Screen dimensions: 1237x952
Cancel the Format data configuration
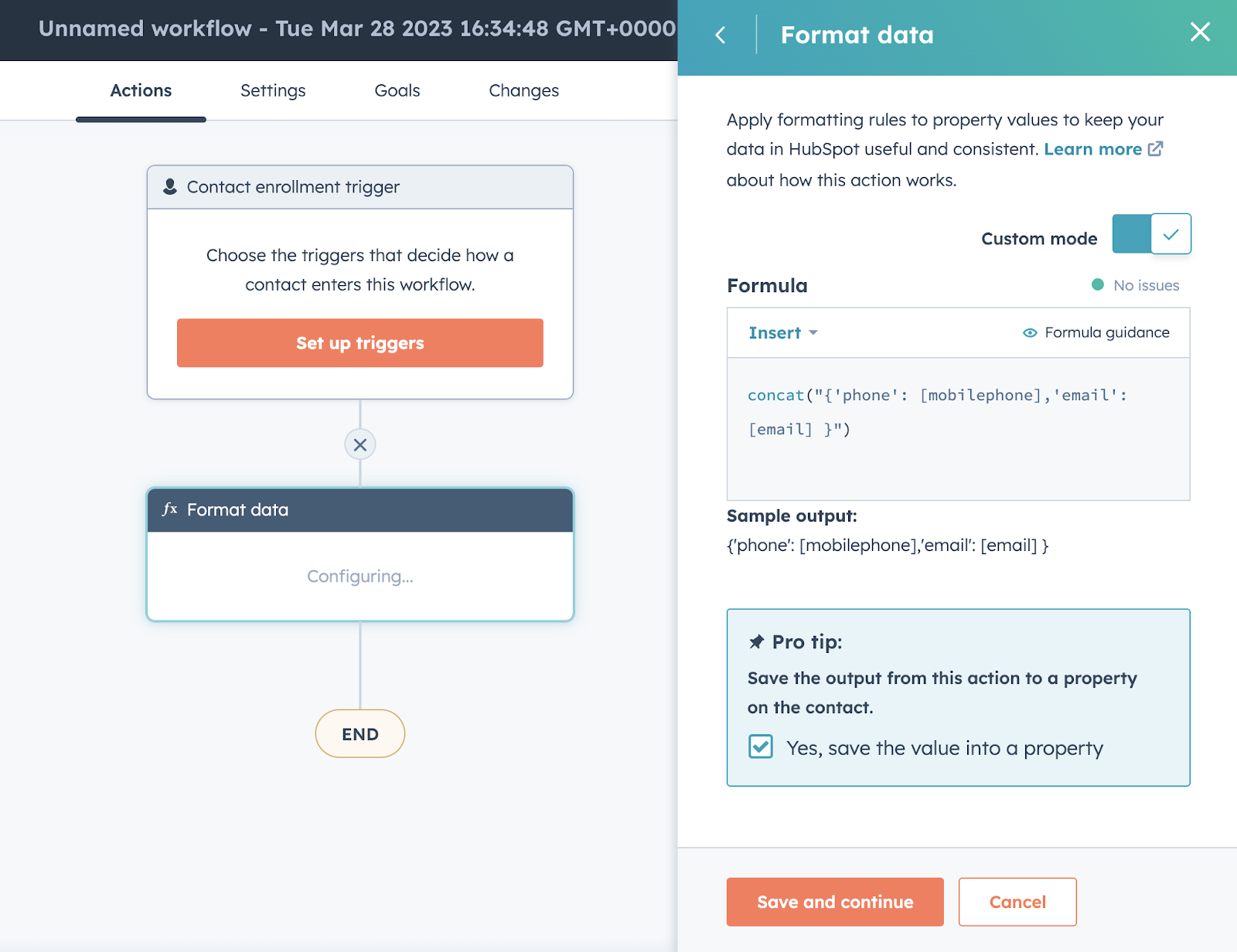tap(1017, 902)
